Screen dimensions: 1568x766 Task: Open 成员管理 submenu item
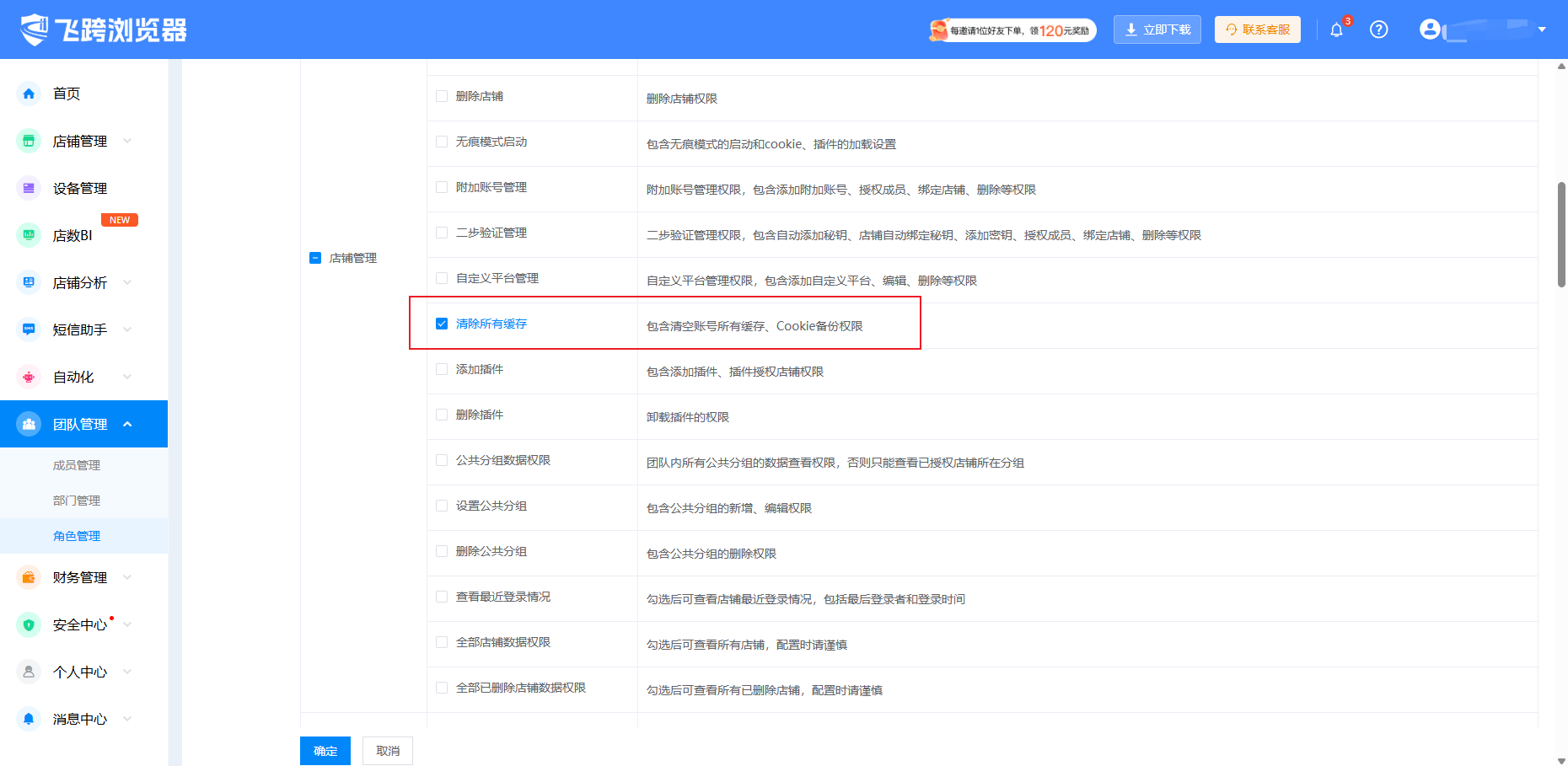tap(77, 465)
